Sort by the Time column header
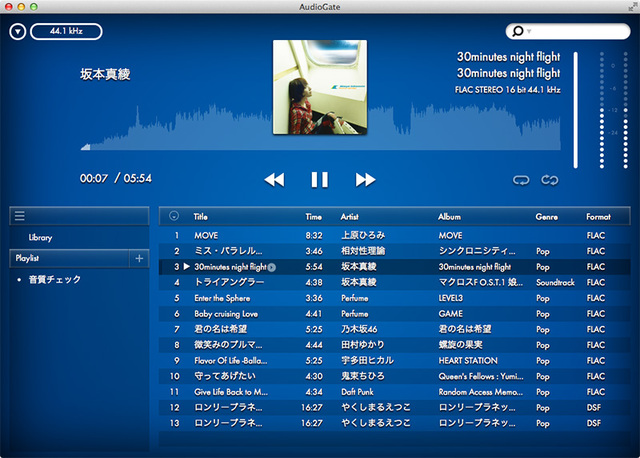 point(313,217)
